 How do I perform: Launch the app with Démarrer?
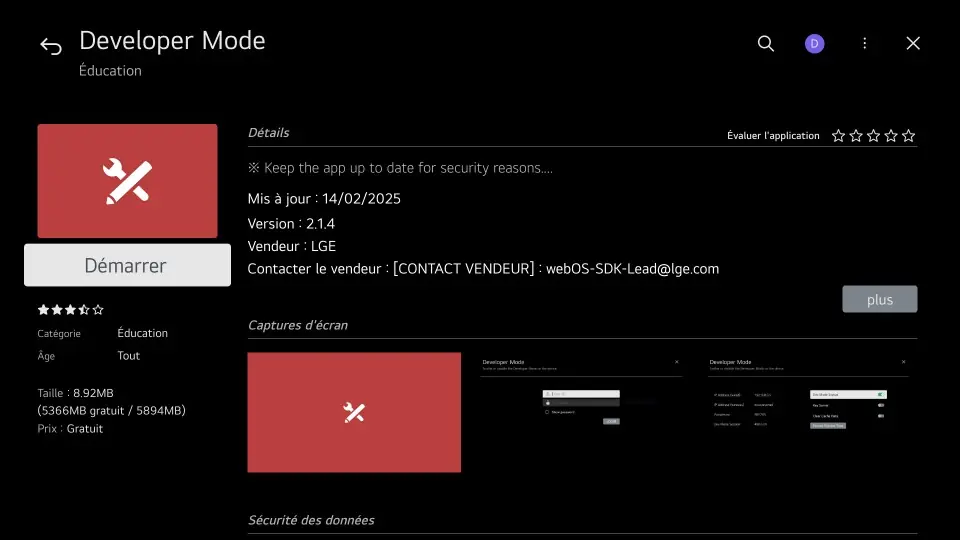click(x=127, y=265)
